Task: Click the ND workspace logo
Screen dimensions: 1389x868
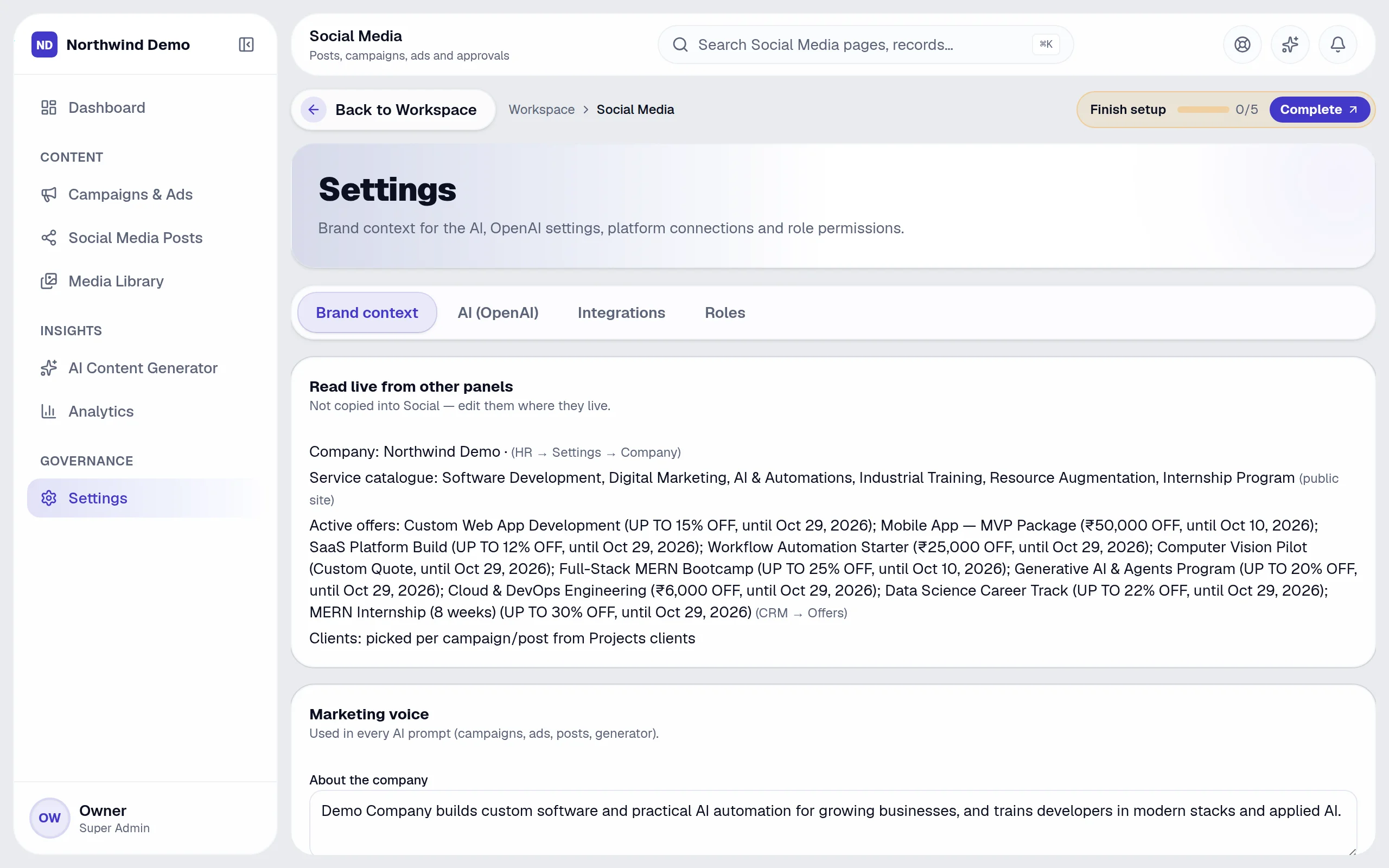Action: (45, 45)
